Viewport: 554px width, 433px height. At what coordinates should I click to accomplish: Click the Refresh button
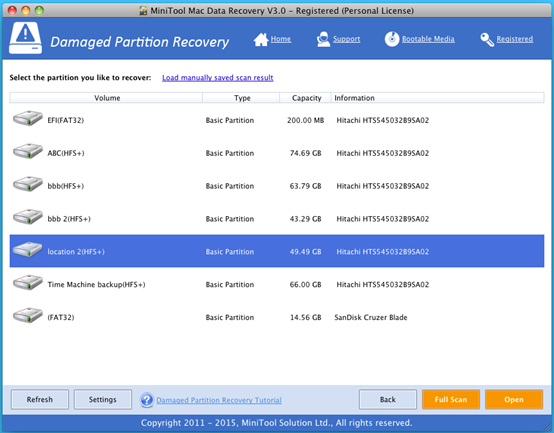(x=40, y=399)
